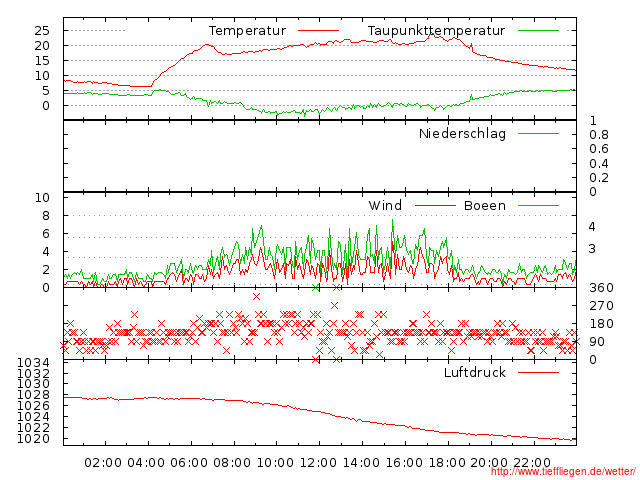Click the 12:00 time axis label
The height and width of the screenshot is (480, 640).
318,463
